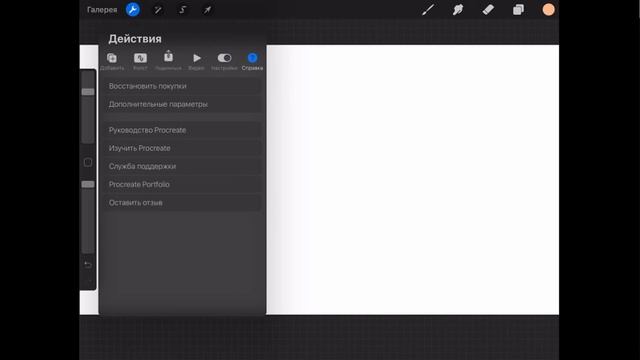Click the brush size slider handle
The image size is (640, 360).
pos(88,92)
